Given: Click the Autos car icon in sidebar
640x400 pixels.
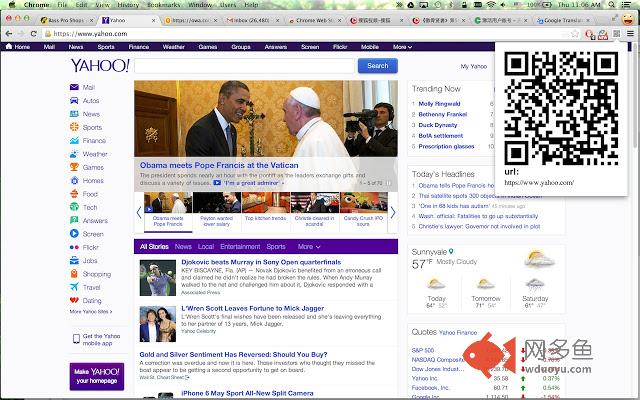Looking at the screenshot, I should [74, 100].
